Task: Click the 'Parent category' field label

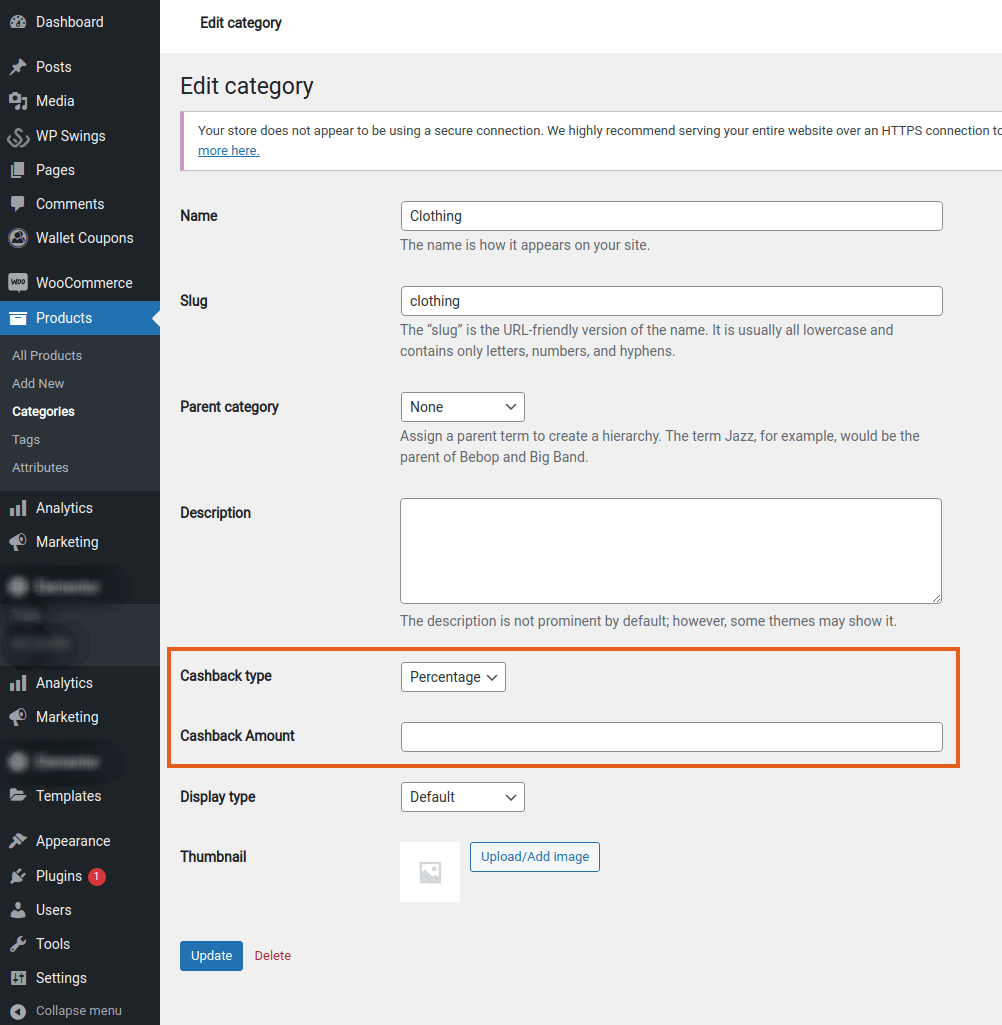Action: pyautogui.click(x=229, y=407)
